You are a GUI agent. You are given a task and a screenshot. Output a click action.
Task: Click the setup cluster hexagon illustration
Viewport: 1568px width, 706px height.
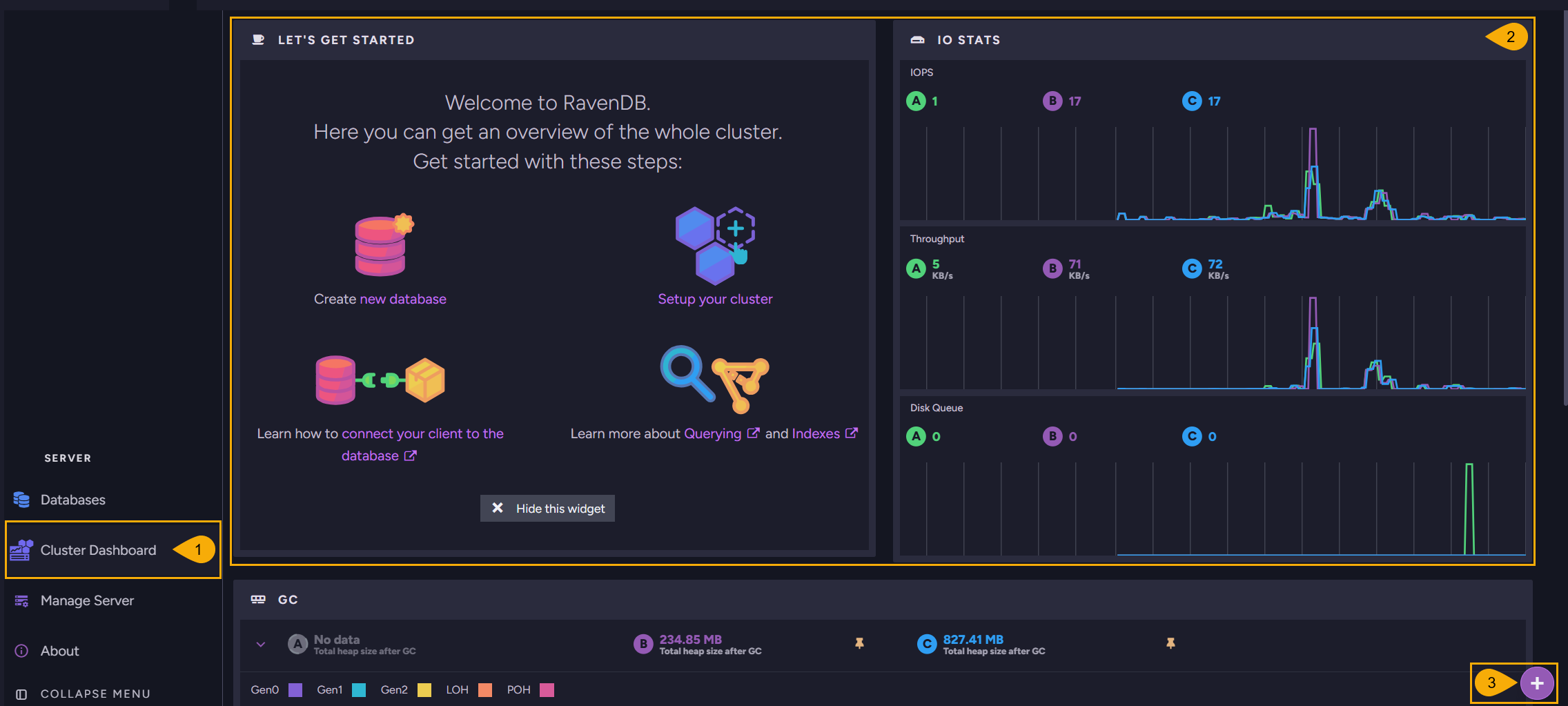[714, 246]
